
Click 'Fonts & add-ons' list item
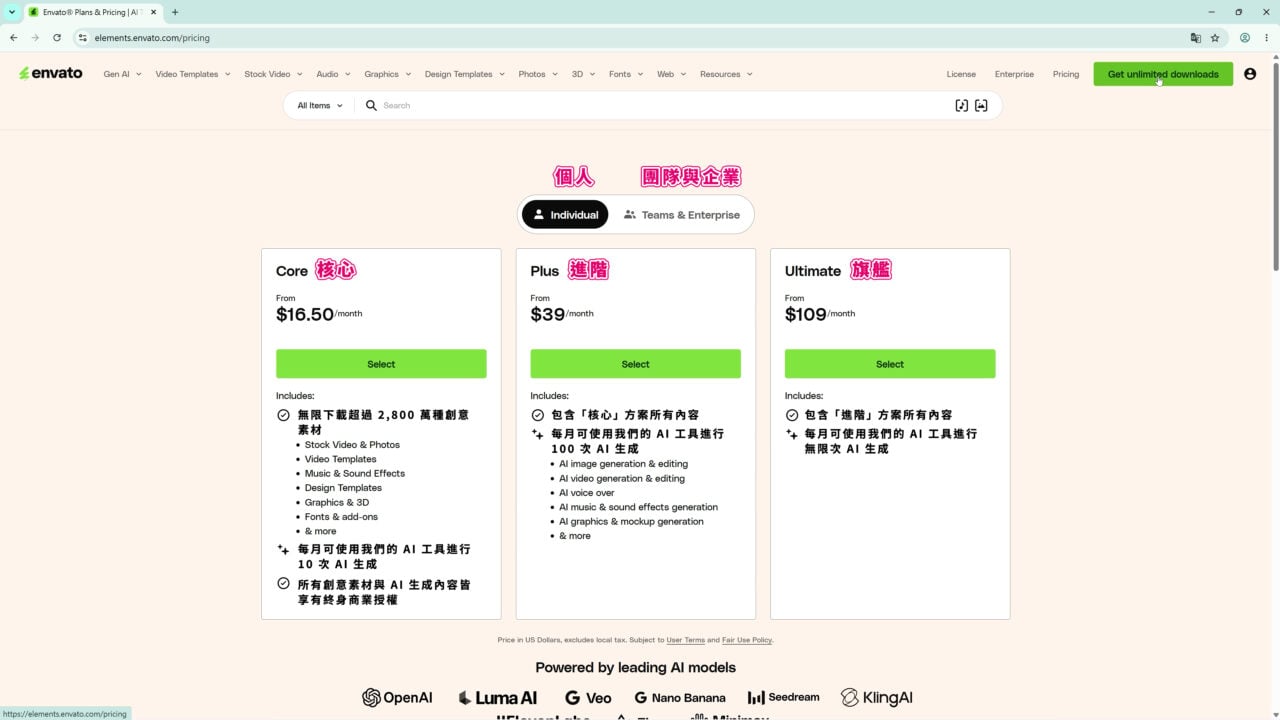[341, 517]
